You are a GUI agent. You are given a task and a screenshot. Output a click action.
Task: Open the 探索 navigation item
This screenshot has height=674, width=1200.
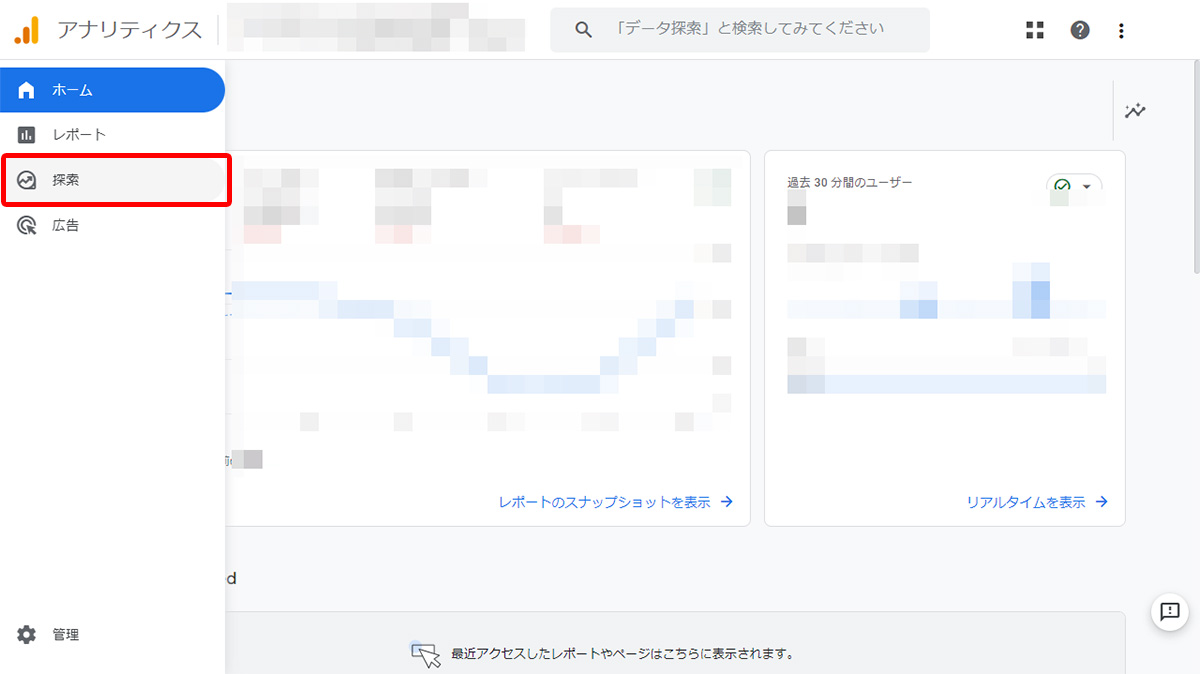click(x=112, y=180)
